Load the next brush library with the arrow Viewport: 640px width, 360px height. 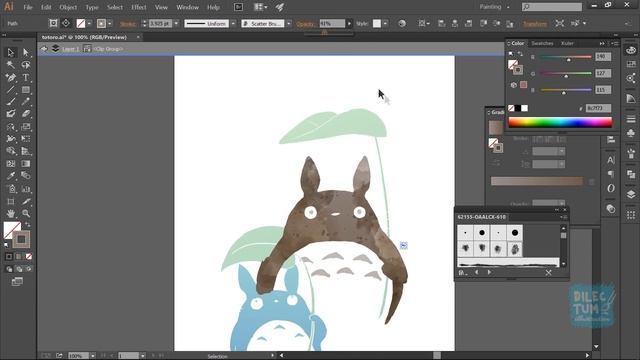click(489, 272)
